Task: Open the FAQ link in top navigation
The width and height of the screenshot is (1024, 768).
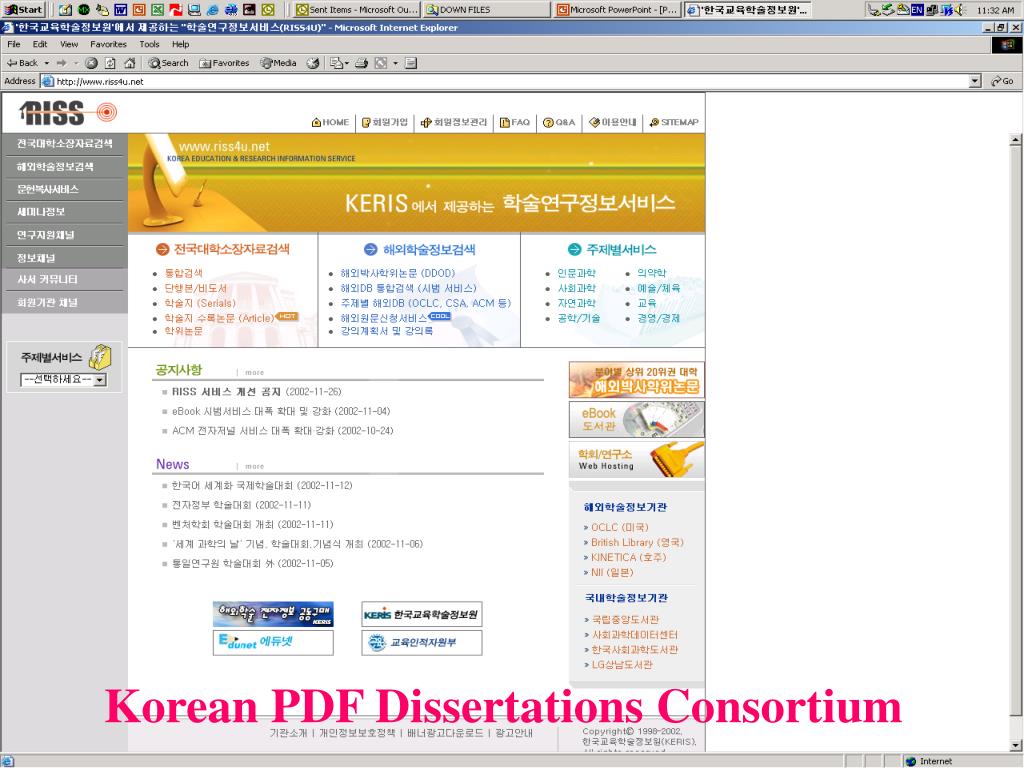Action: click(x=515, y=122)
